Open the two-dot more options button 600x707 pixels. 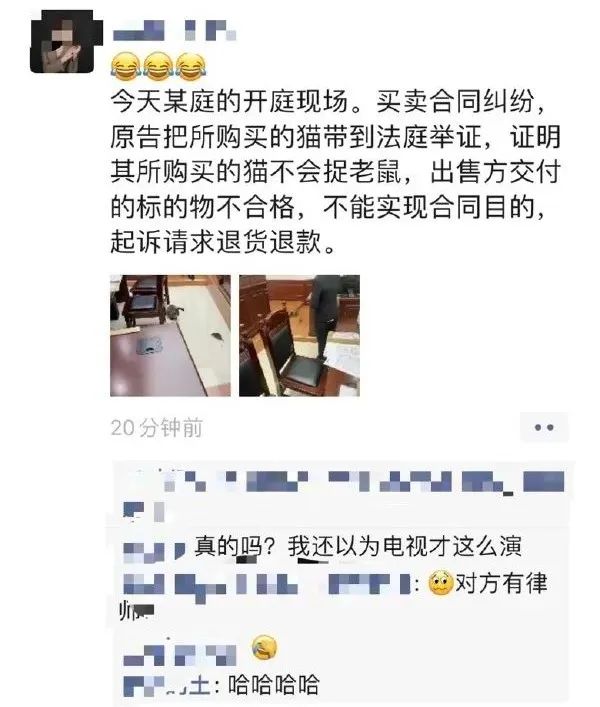[544, 427]
